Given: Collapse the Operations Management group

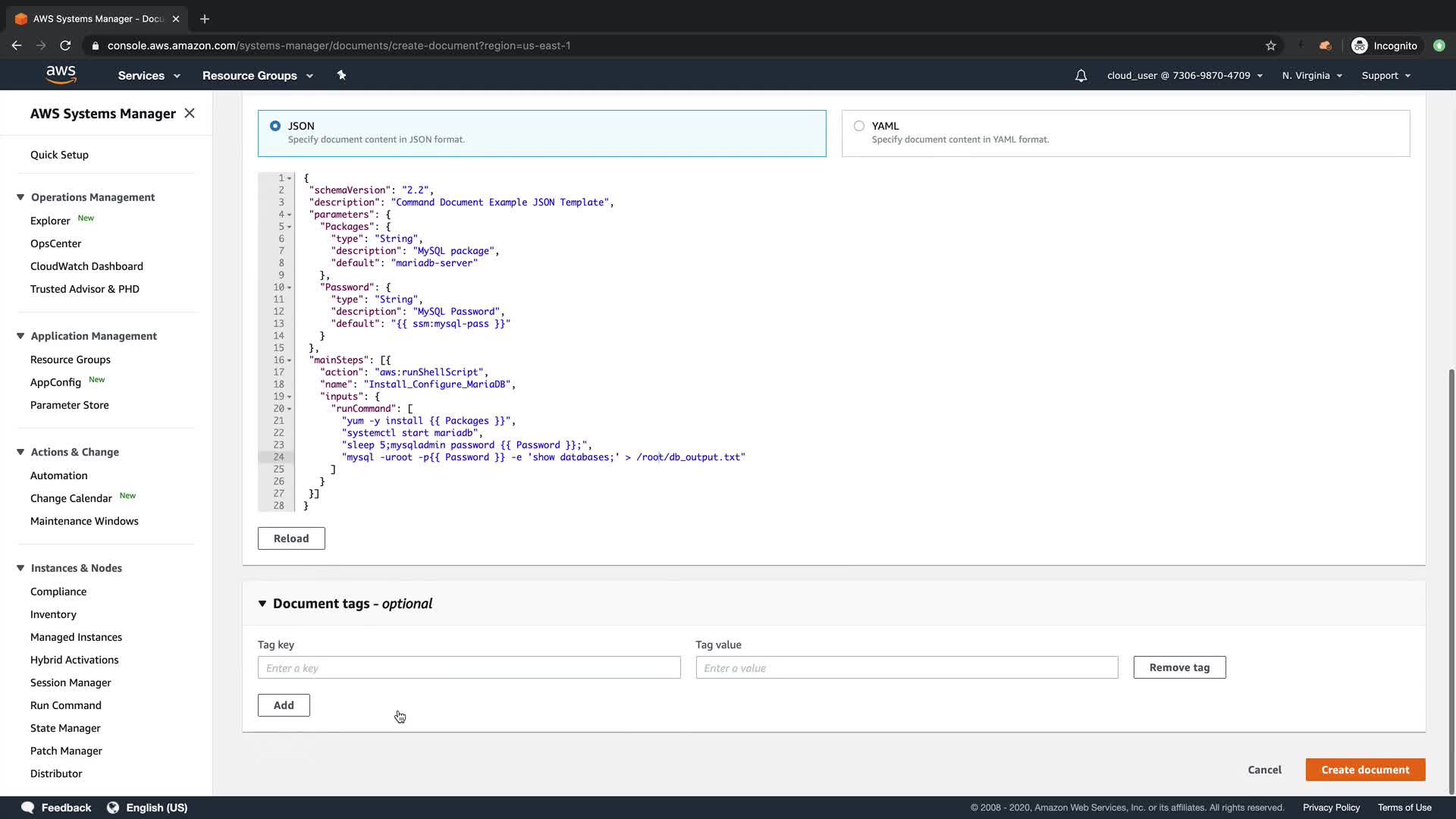Looking at the screenshot, I should click(x=20, y=197).
